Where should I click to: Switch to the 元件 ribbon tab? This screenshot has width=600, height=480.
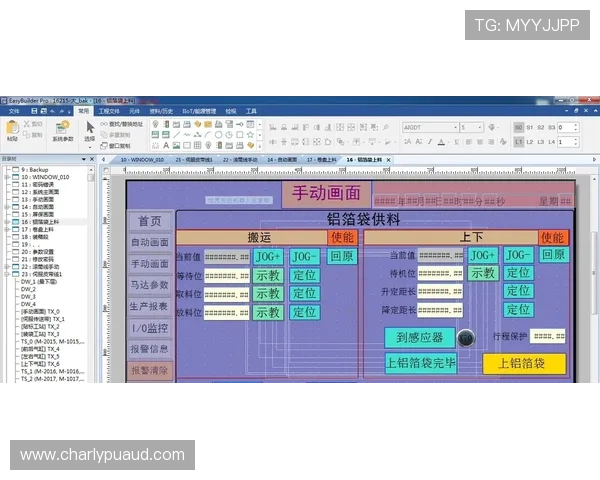point(134,111)
